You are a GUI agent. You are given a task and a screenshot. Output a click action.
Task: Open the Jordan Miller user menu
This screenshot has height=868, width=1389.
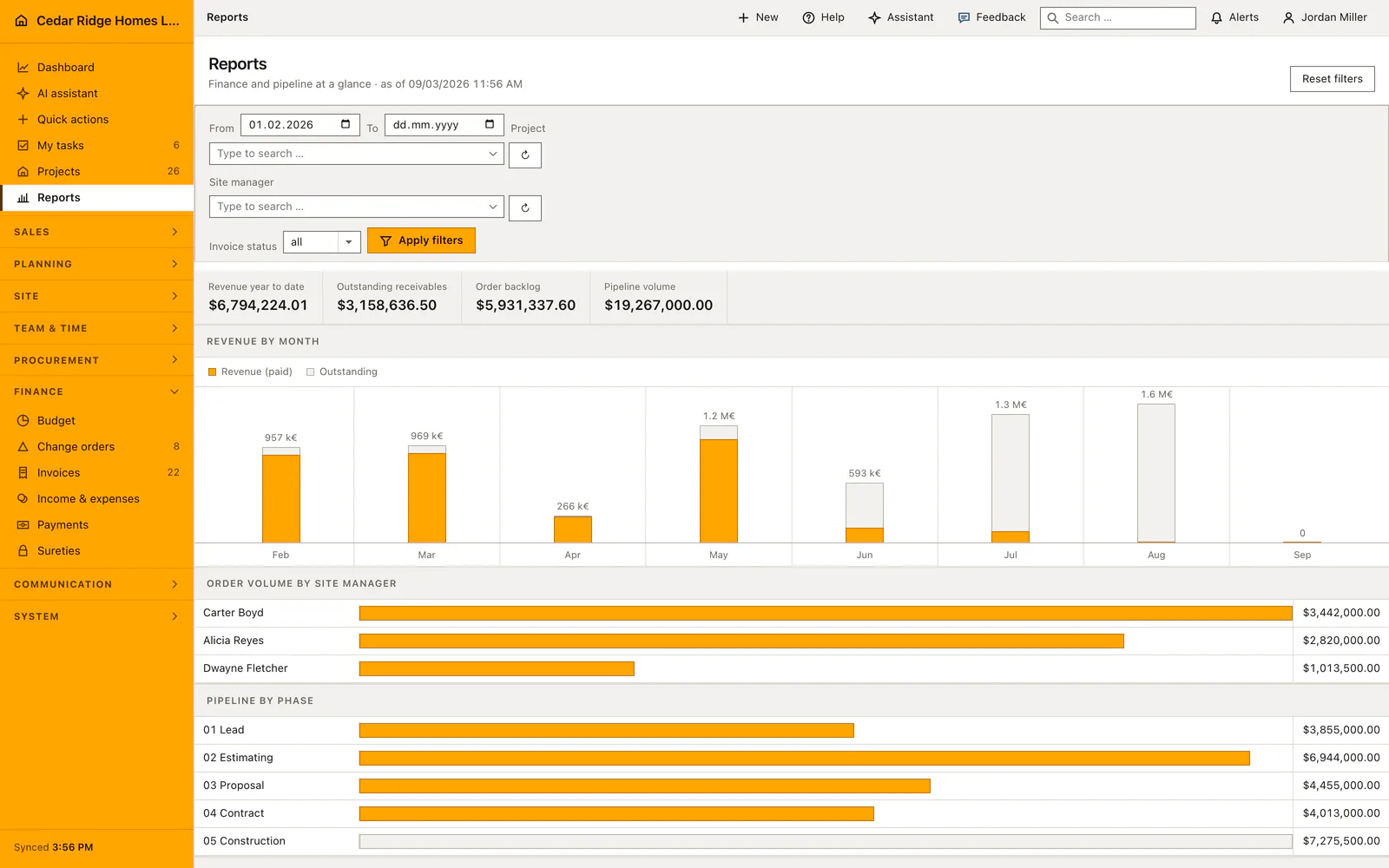(1325, 17)
